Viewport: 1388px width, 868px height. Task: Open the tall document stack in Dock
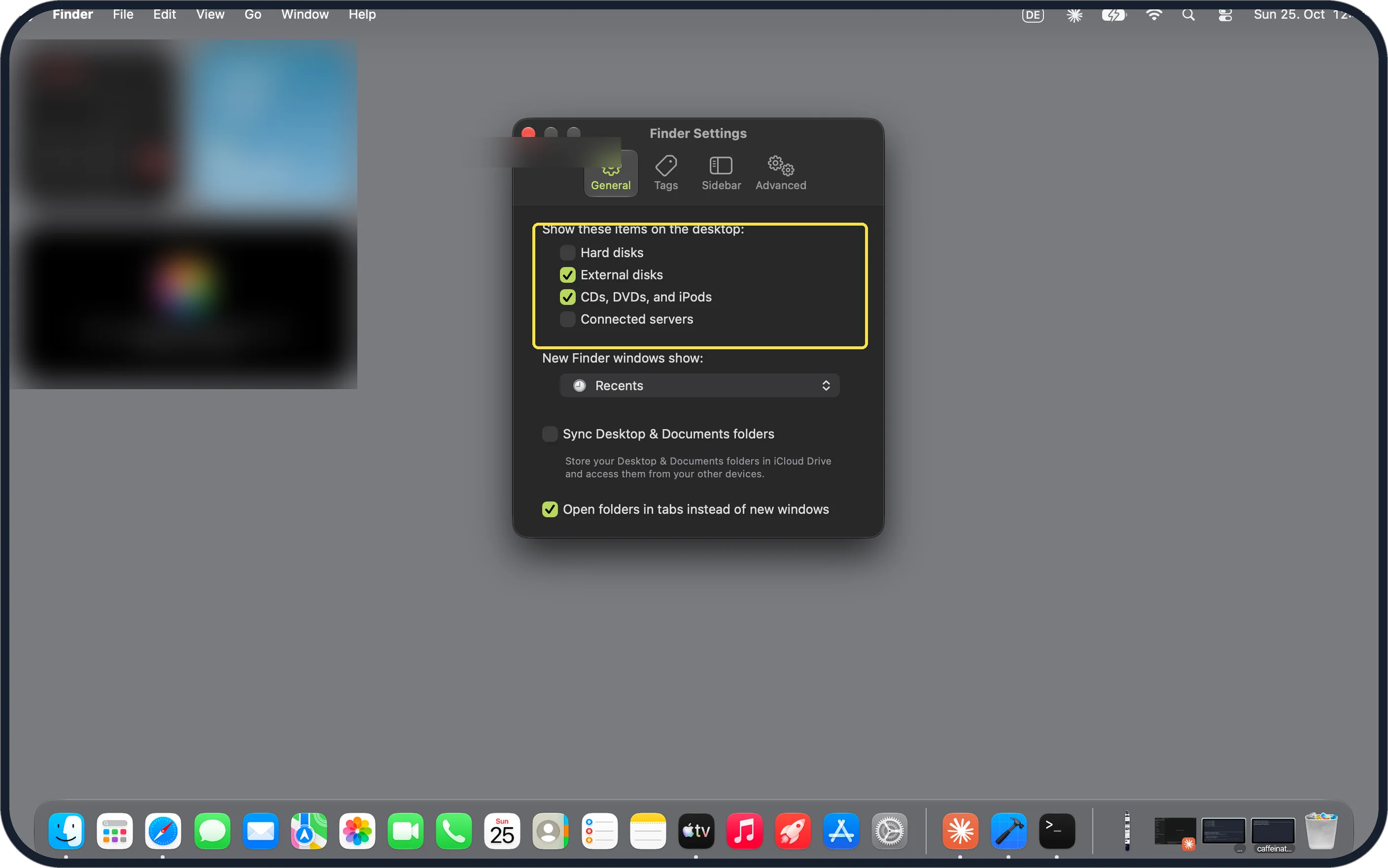click(1127, 831)
